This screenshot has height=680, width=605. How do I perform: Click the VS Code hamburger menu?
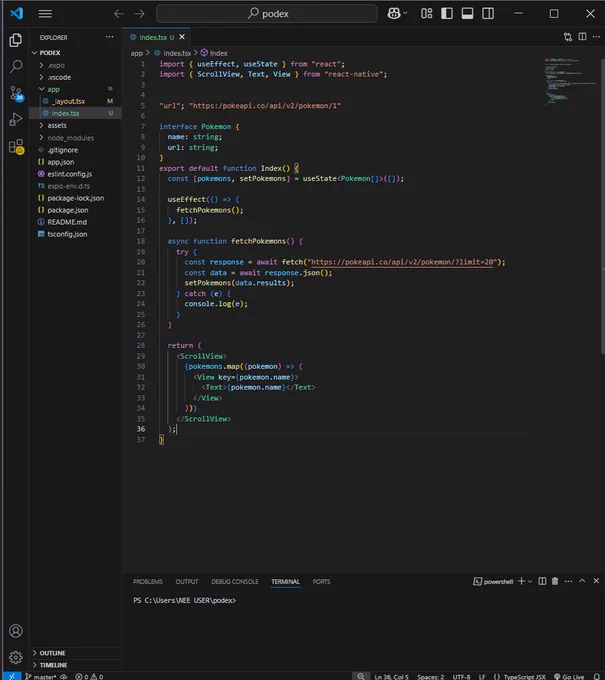[x=45, y=14]
